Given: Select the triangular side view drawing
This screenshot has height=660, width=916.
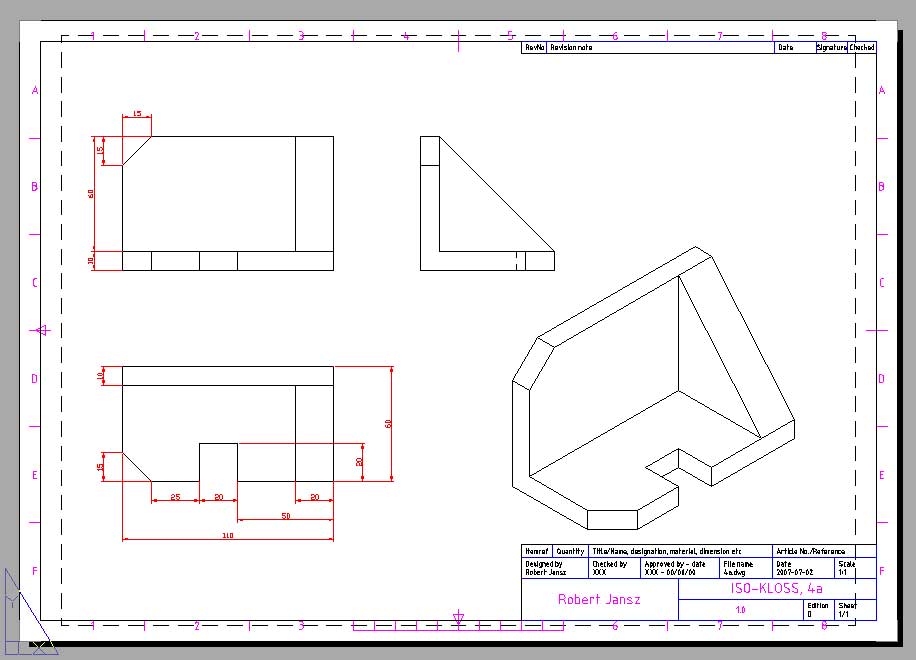Looking at the screenshot, I should [x=487, y=203].
